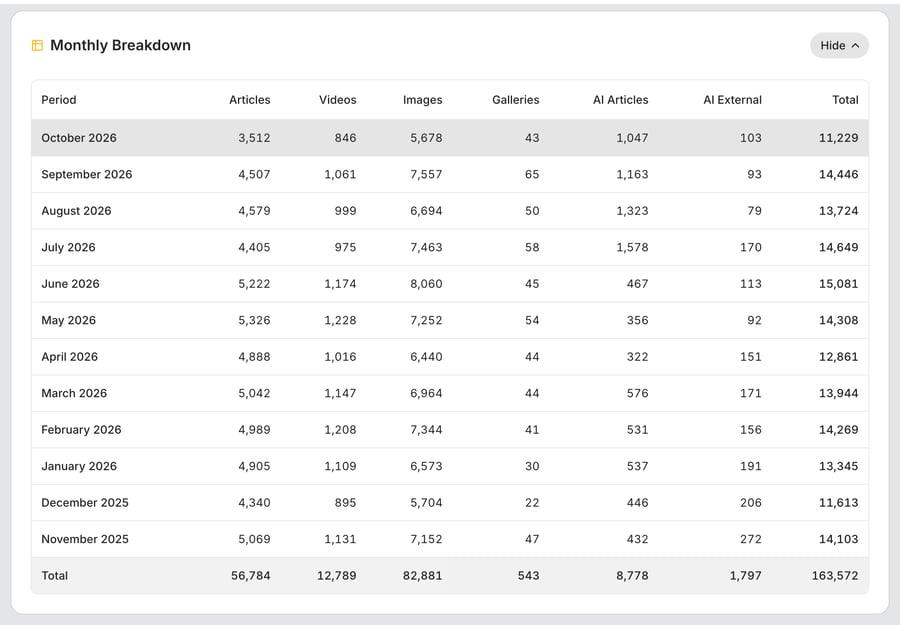The width and height of the screenshot is (900, 625).
Task: Click the Total row label at bottom
Action: point(55,576)
